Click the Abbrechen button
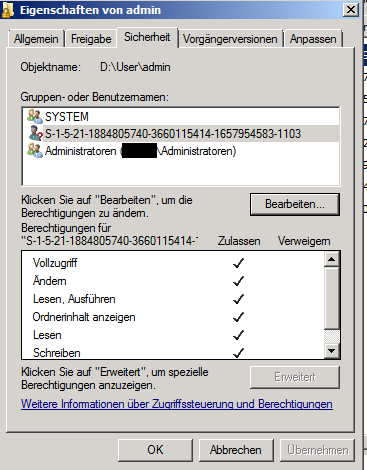The height and width of the screenshot is (470, 367). pos(236,450)
